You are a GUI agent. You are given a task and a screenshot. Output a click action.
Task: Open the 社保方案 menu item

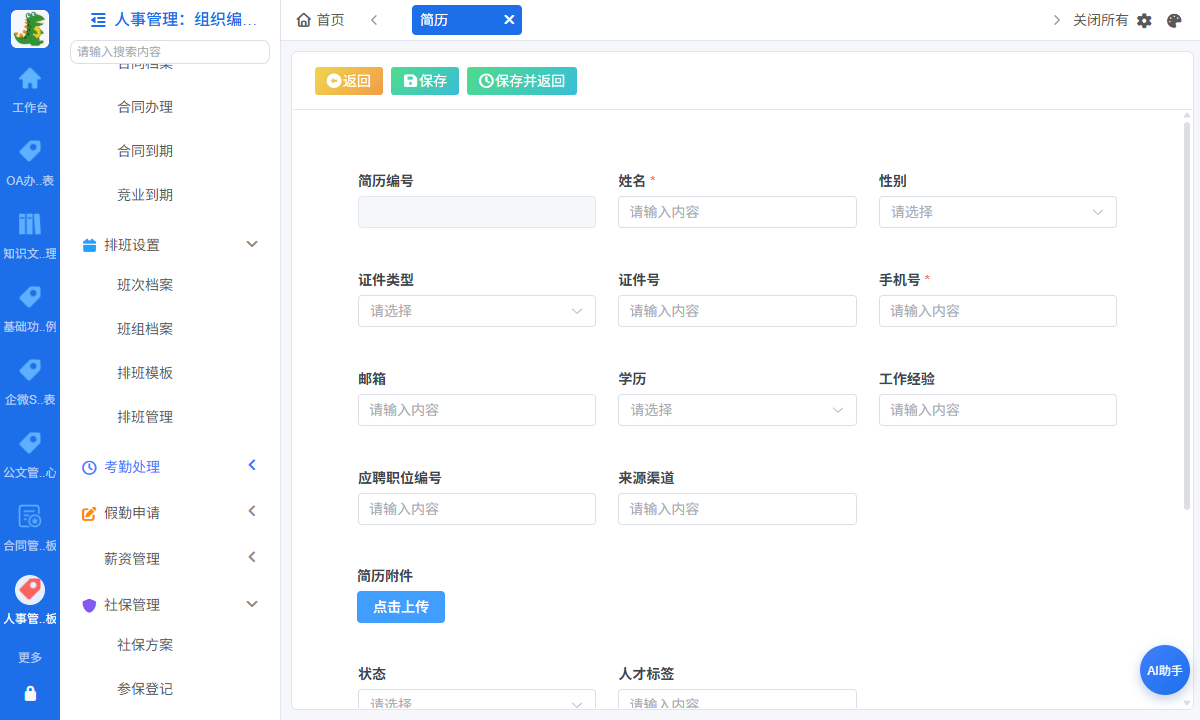pyautogui.click(x=145, y=645)
